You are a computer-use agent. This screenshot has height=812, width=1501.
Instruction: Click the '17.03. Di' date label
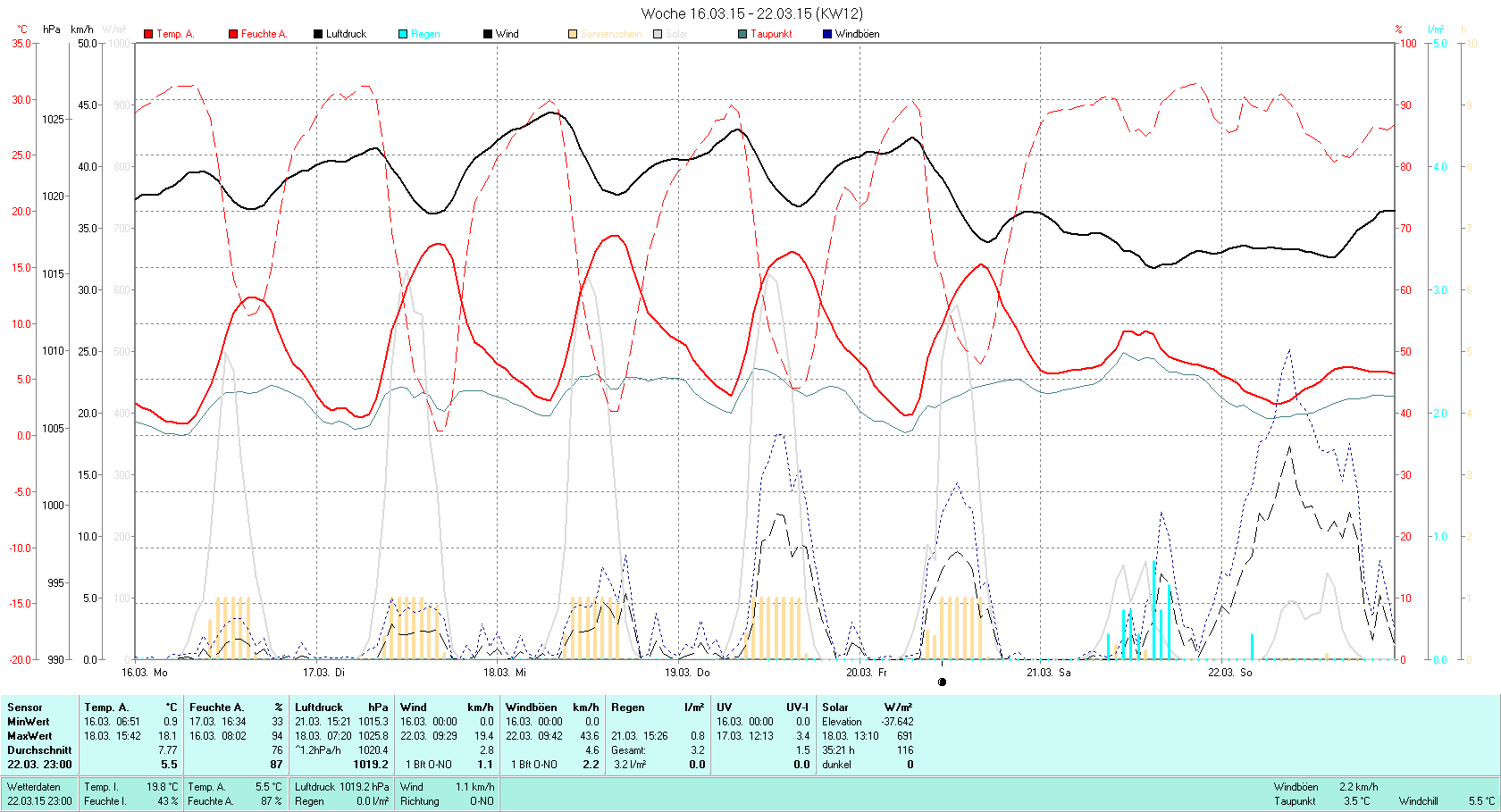tap(323, 673)
